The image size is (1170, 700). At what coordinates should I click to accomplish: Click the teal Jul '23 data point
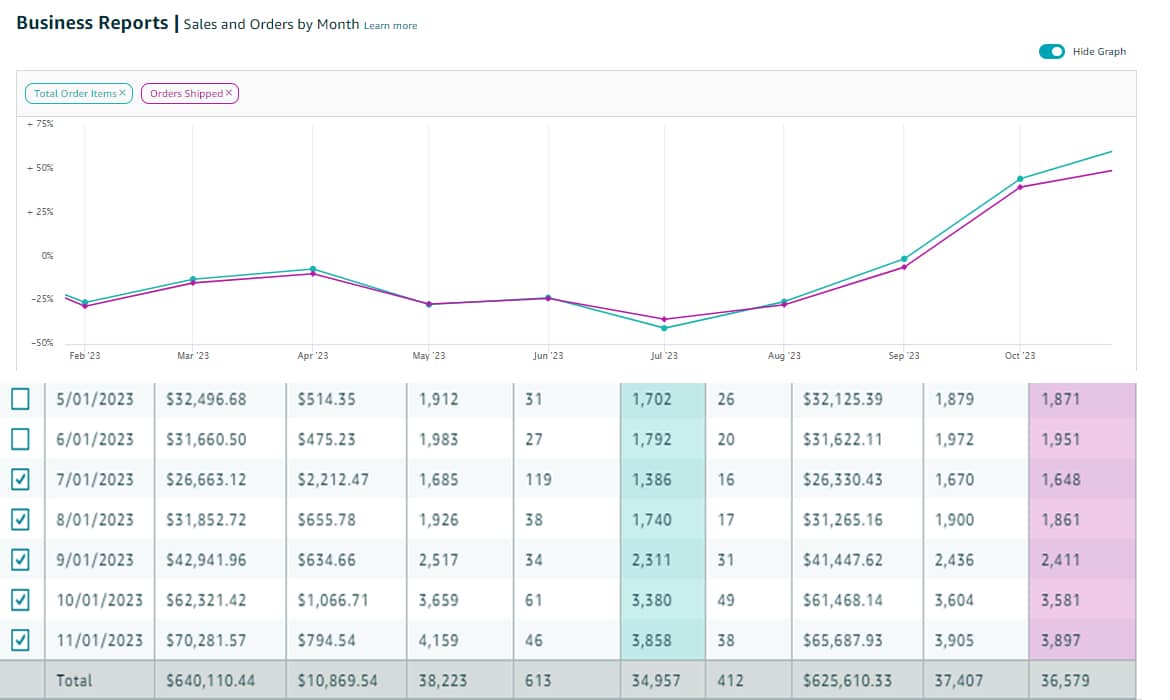(664, 328)
